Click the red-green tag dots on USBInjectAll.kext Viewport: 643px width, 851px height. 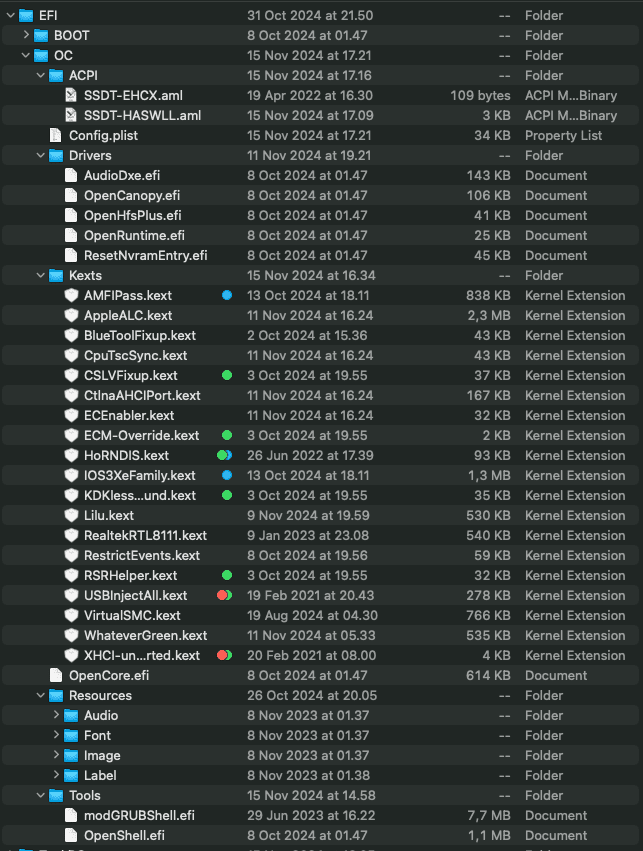[225, 595]
